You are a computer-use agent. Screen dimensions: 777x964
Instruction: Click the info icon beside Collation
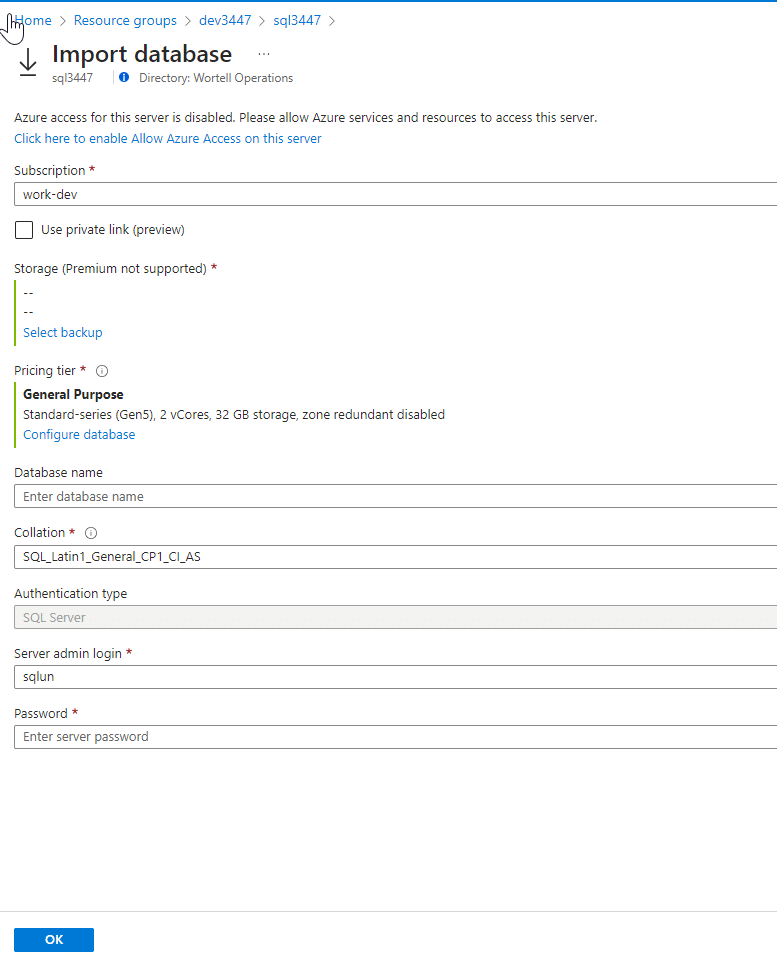pyautogui.click(x=91, y=532)
